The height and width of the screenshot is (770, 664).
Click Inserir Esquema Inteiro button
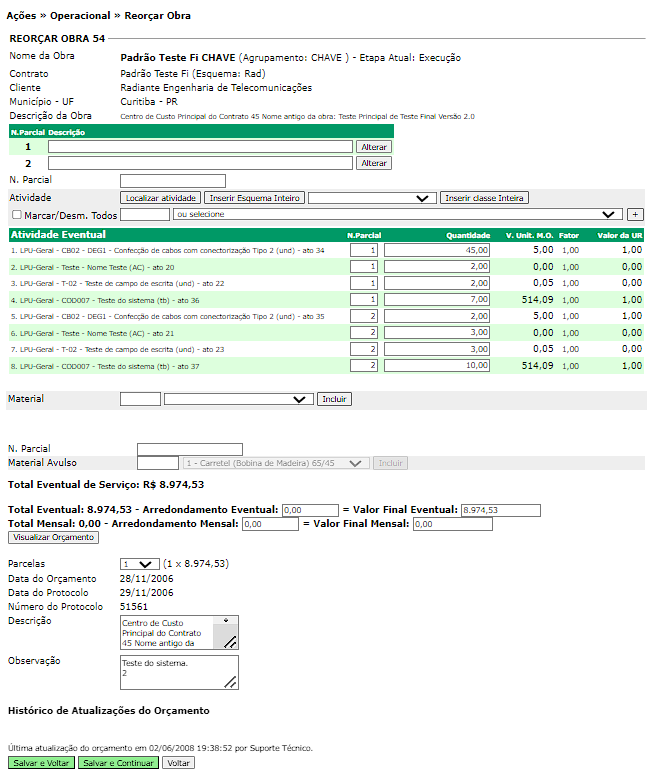[x=255, y=198]
